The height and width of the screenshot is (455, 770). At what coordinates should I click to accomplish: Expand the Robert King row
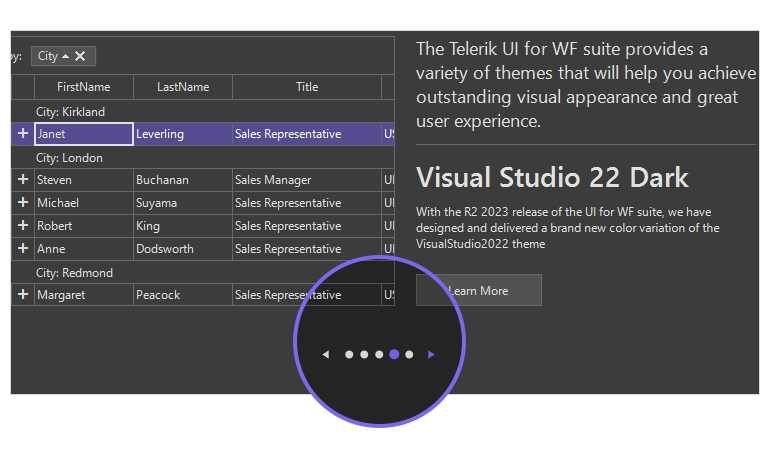(x=23, y=225)
